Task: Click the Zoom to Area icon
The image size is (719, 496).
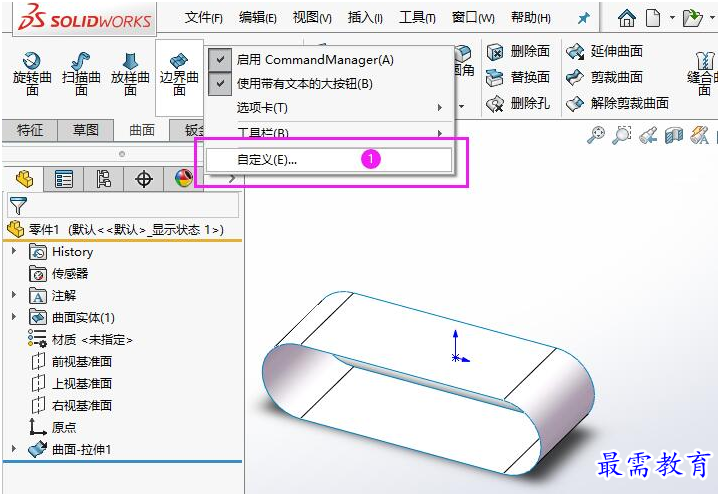Action: coord(622,135)
